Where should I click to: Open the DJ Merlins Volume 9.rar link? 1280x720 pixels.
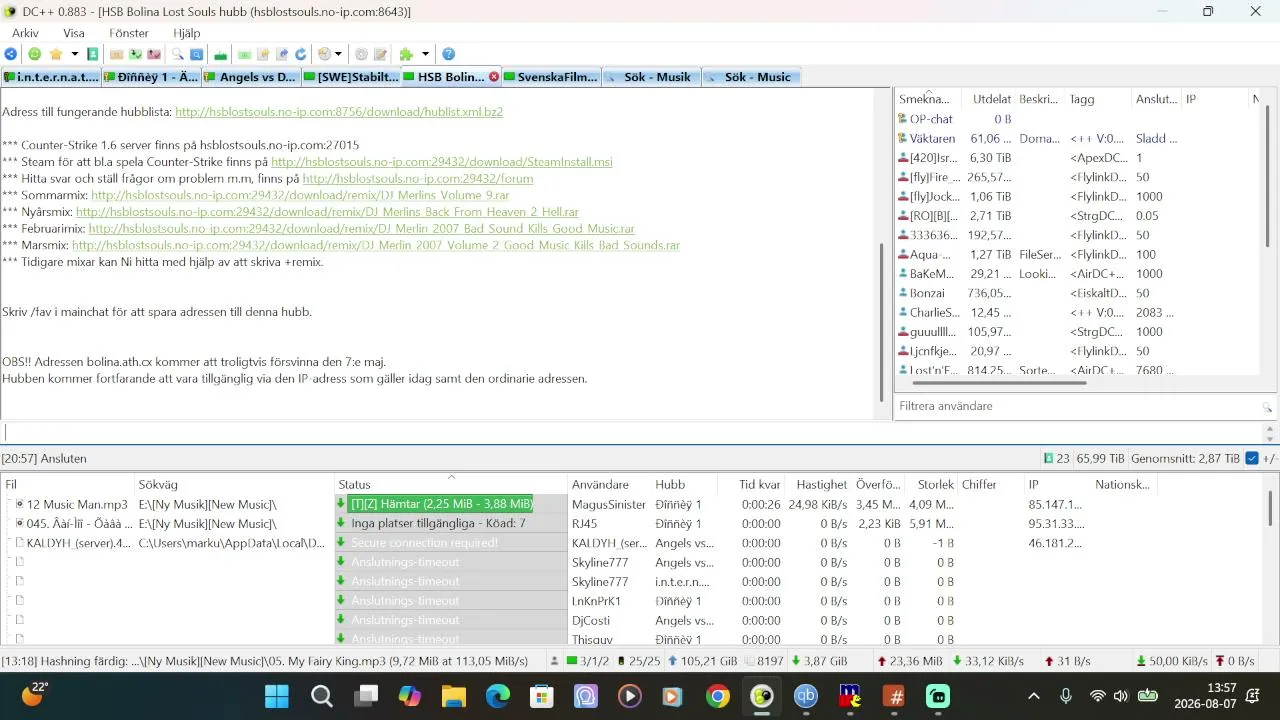(x=300, y=196)
